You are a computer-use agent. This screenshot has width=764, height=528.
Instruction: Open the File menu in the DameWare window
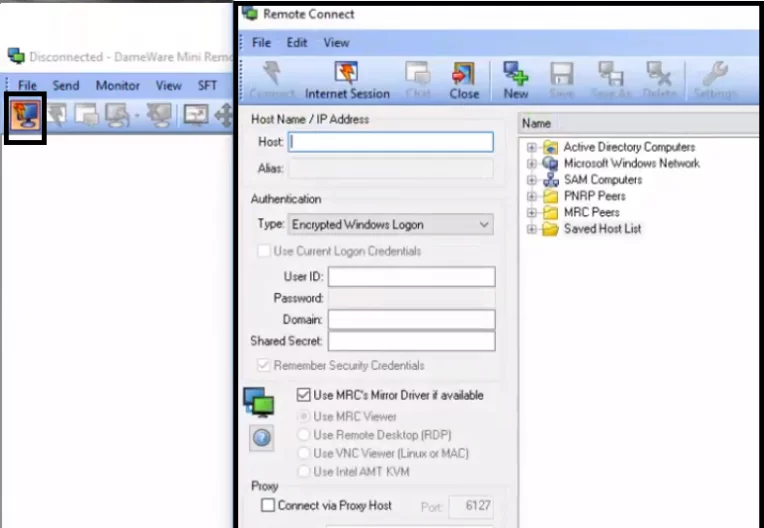(27, 86)
